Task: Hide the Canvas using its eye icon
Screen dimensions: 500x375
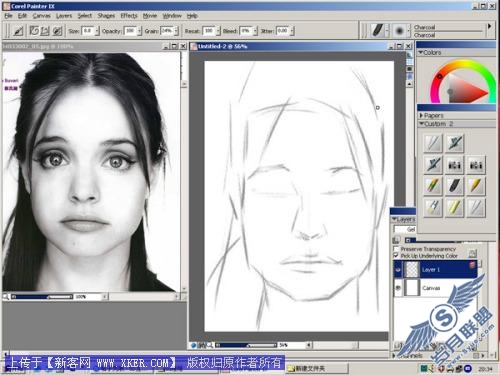Action: coord(398,288)
